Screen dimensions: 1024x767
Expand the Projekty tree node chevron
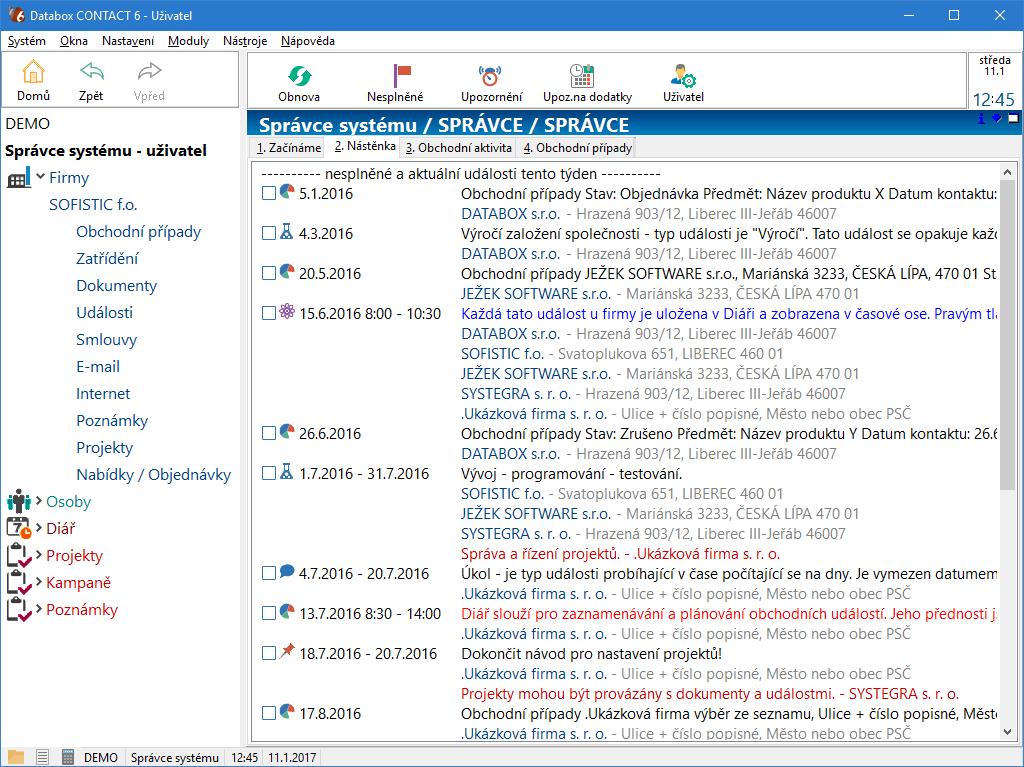[x=39, y=555]
